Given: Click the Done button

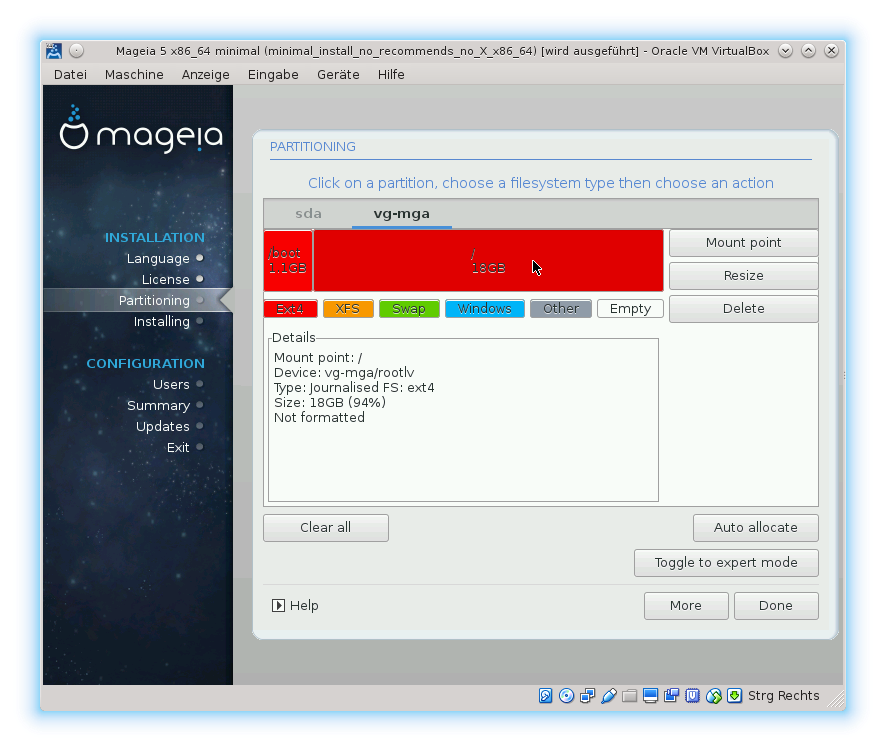Looking at the screenshot, I should (x=776, y=606).
